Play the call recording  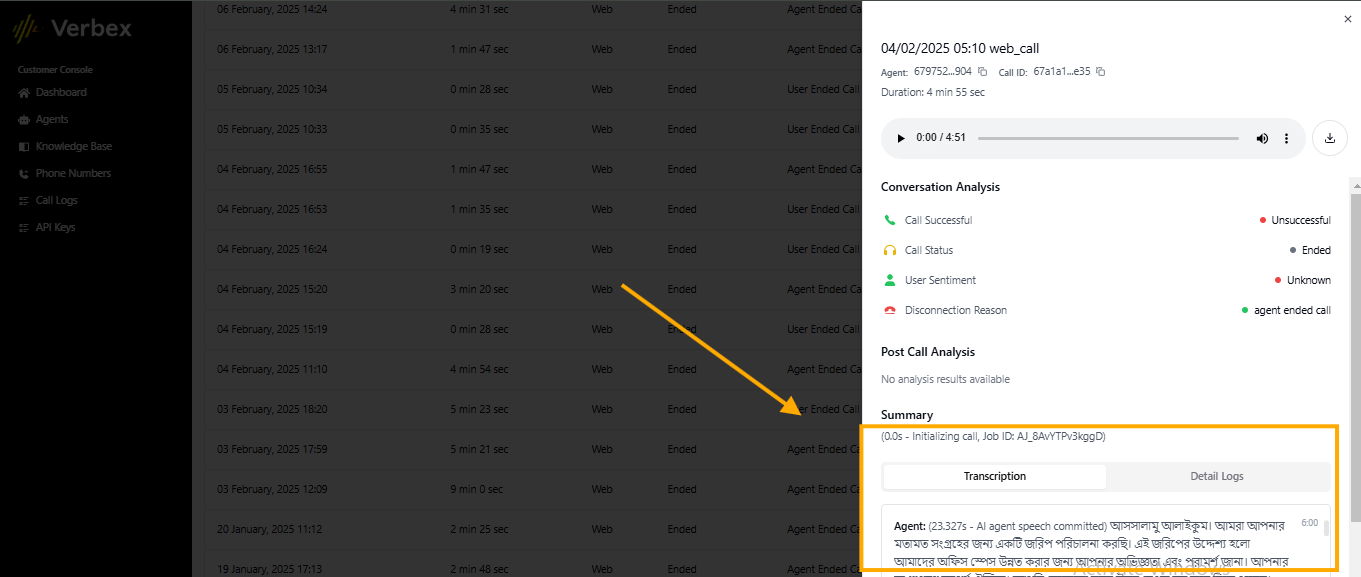point(900,138)
